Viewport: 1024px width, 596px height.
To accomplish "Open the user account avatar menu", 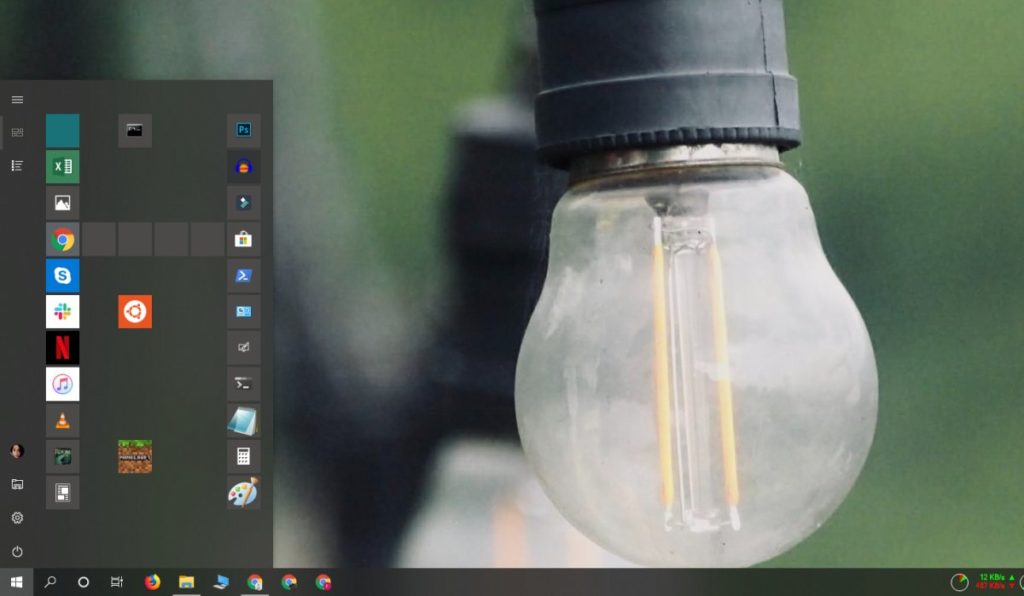I will point(16,450).
